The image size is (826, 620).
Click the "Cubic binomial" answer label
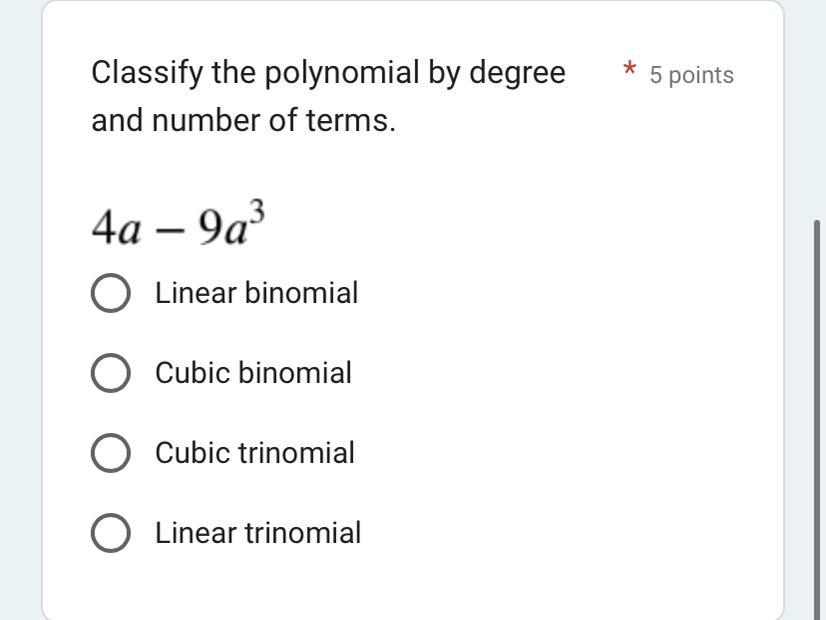point(253,373)
